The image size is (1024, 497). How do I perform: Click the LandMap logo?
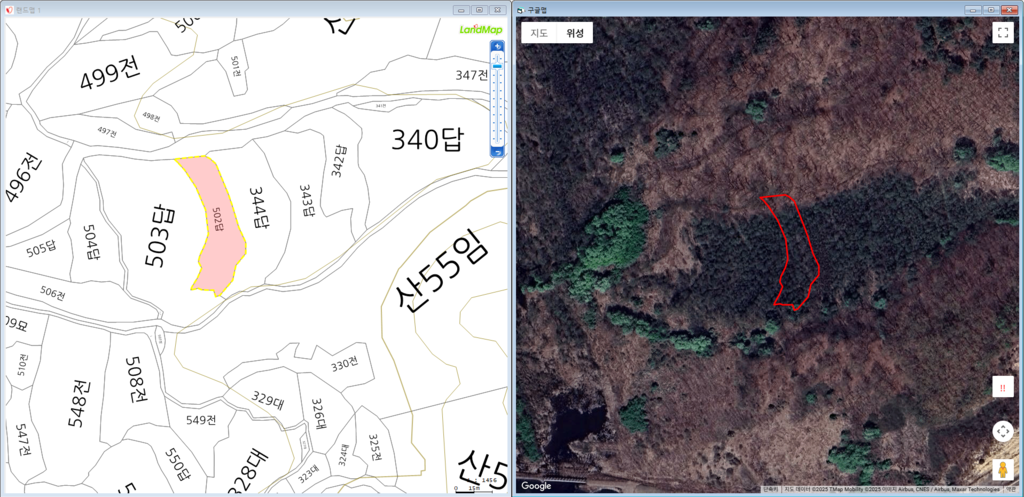[480, 29]
